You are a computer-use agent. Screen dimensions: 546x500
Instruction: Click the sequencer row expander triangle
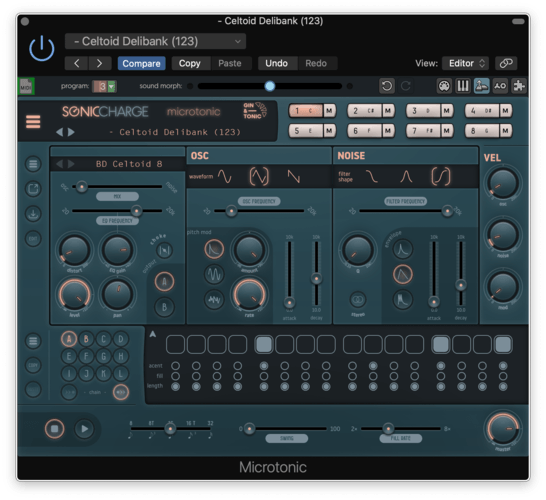[x=153, y=334]
